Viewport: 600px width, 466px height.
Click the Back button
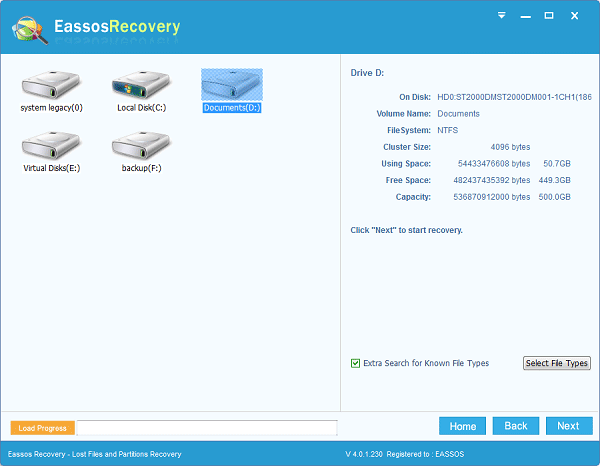(x=516, y=426)
